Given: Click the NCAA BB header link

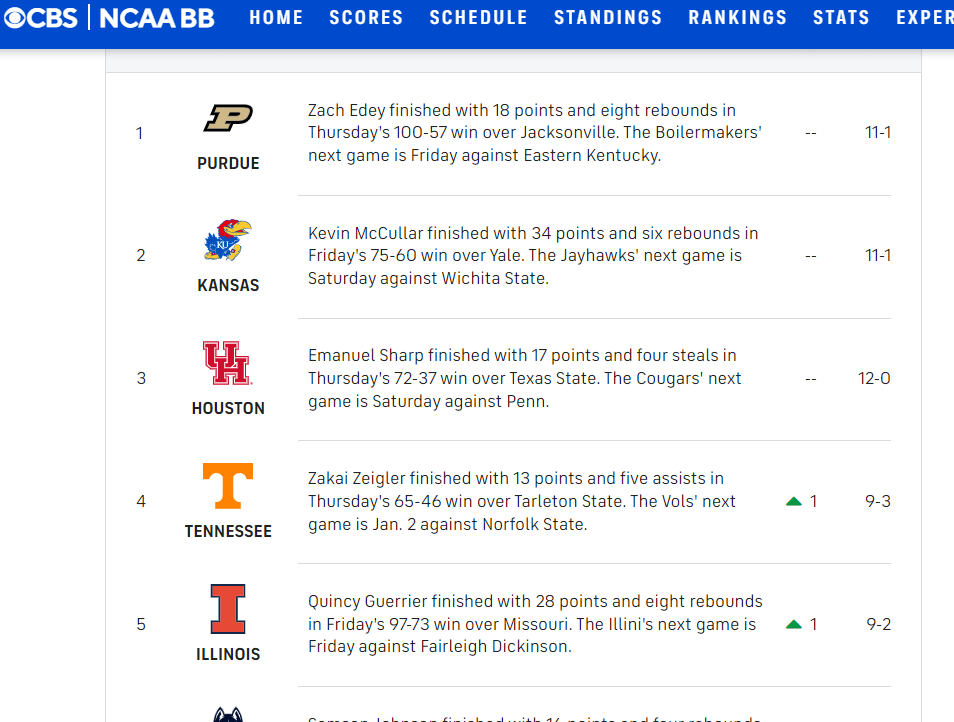Looking at the screenshot, I should pyautogui.click(x=157, y=18).
